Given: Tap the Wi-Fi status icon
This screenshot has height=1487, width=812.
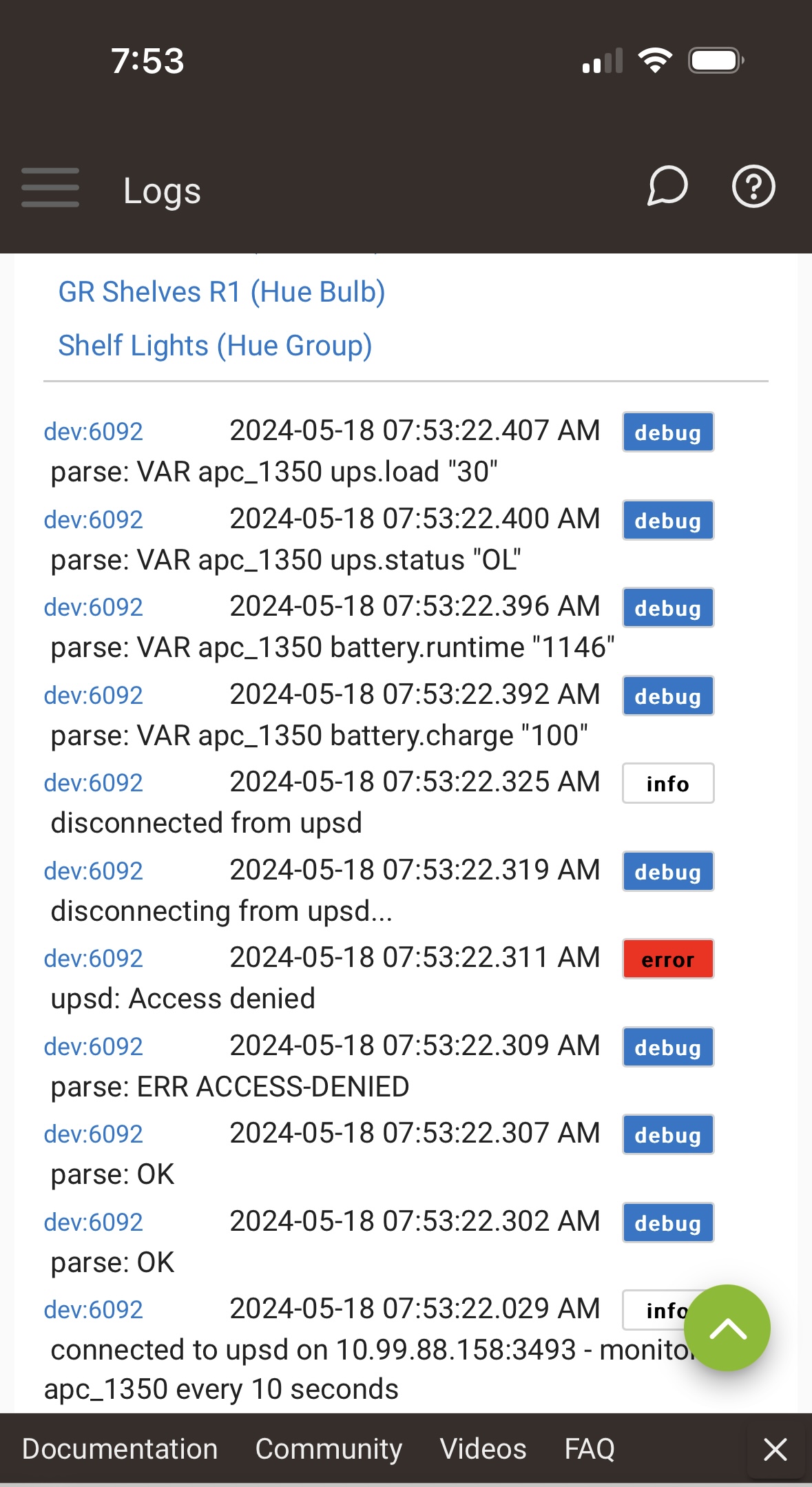Looking at the screenshot, I should pyautogui.click(x=655, y=61).
